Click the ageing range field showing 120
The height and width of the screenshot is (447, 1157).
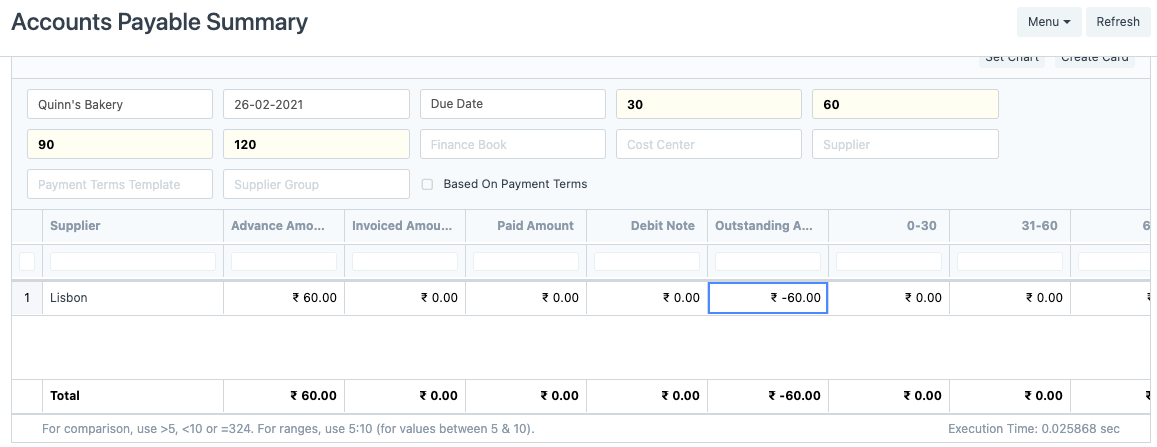coord(316,144)
